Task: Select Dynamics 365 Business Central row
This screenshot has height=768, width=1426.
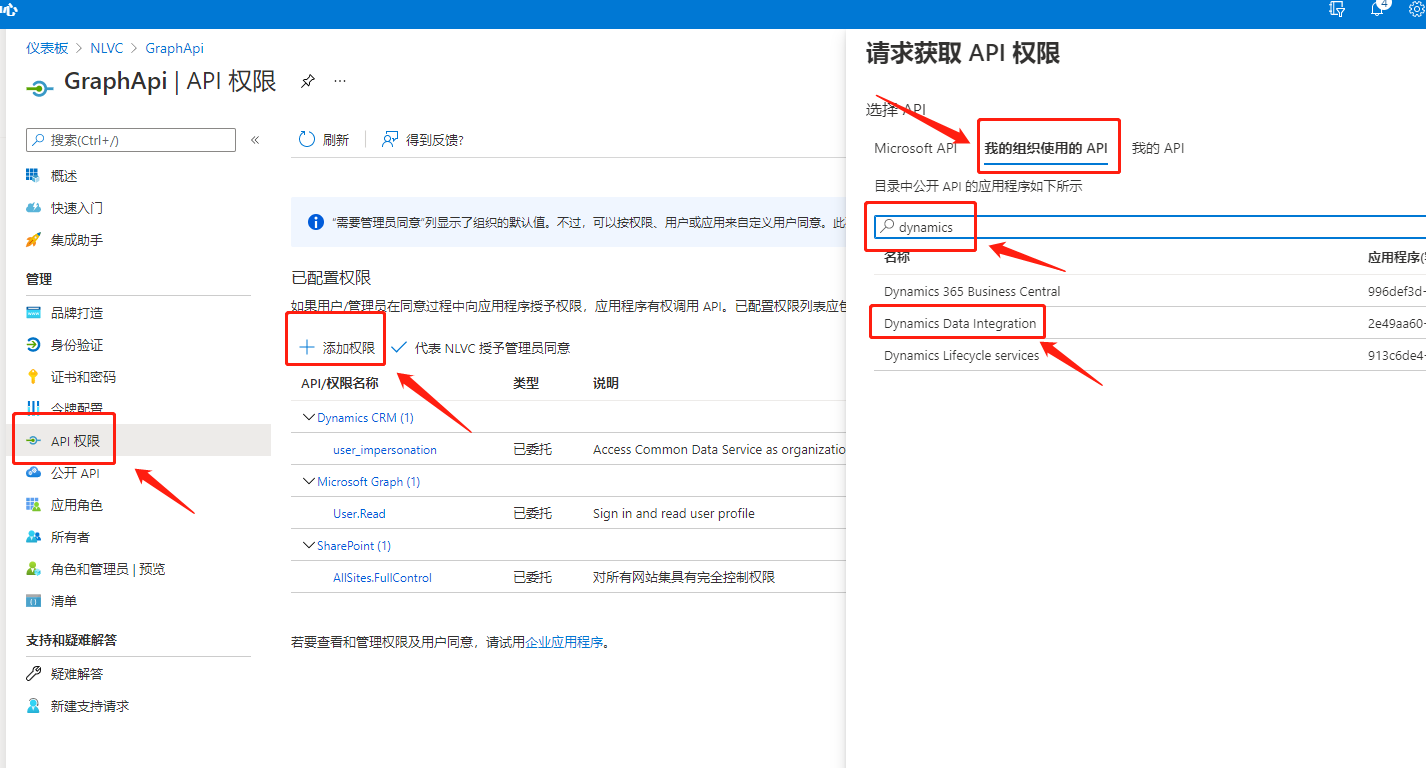Action: [1150, 291]
